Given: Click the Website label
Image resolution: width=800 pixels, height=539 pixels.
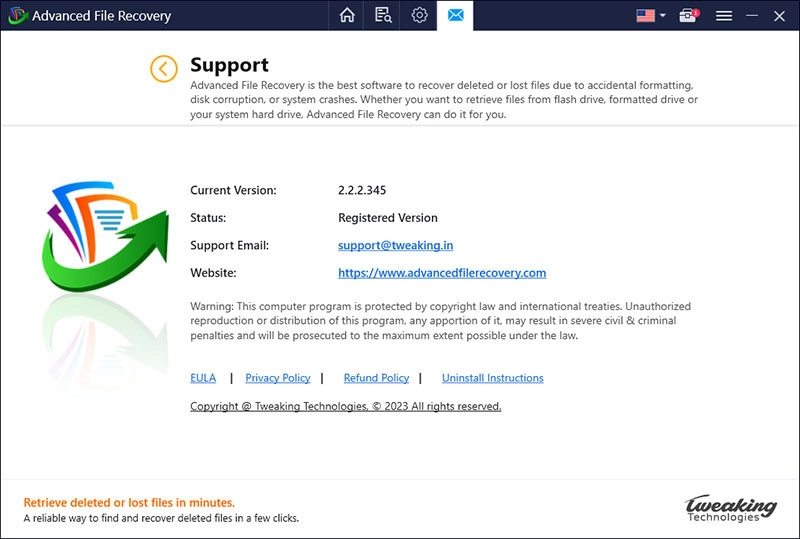Looking at the screenshot, I should (x=213, y=273).
